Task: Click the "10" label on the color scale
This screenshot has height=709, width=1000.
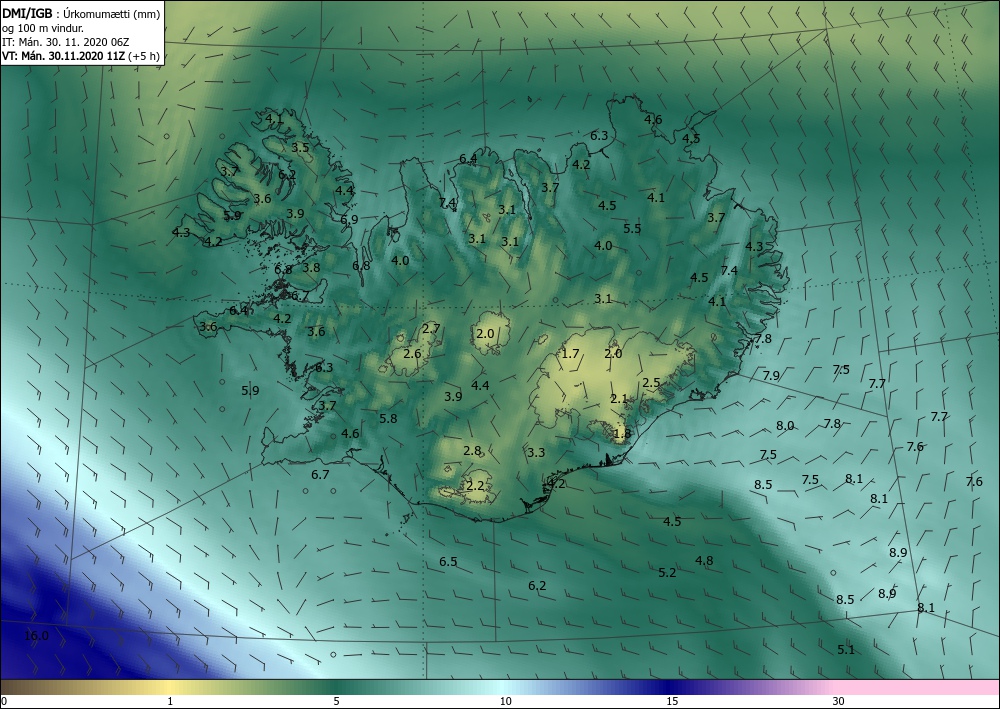Action: coord(506,702)
